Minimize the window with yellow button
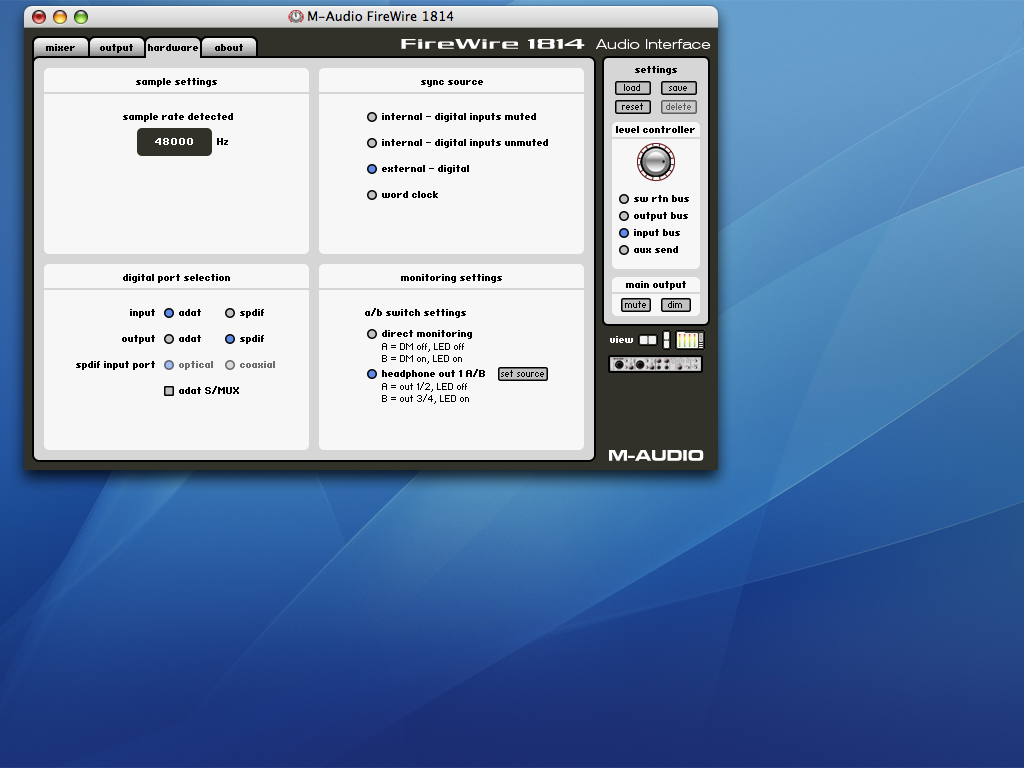The image size is (1024, 768). pos(60,17)
